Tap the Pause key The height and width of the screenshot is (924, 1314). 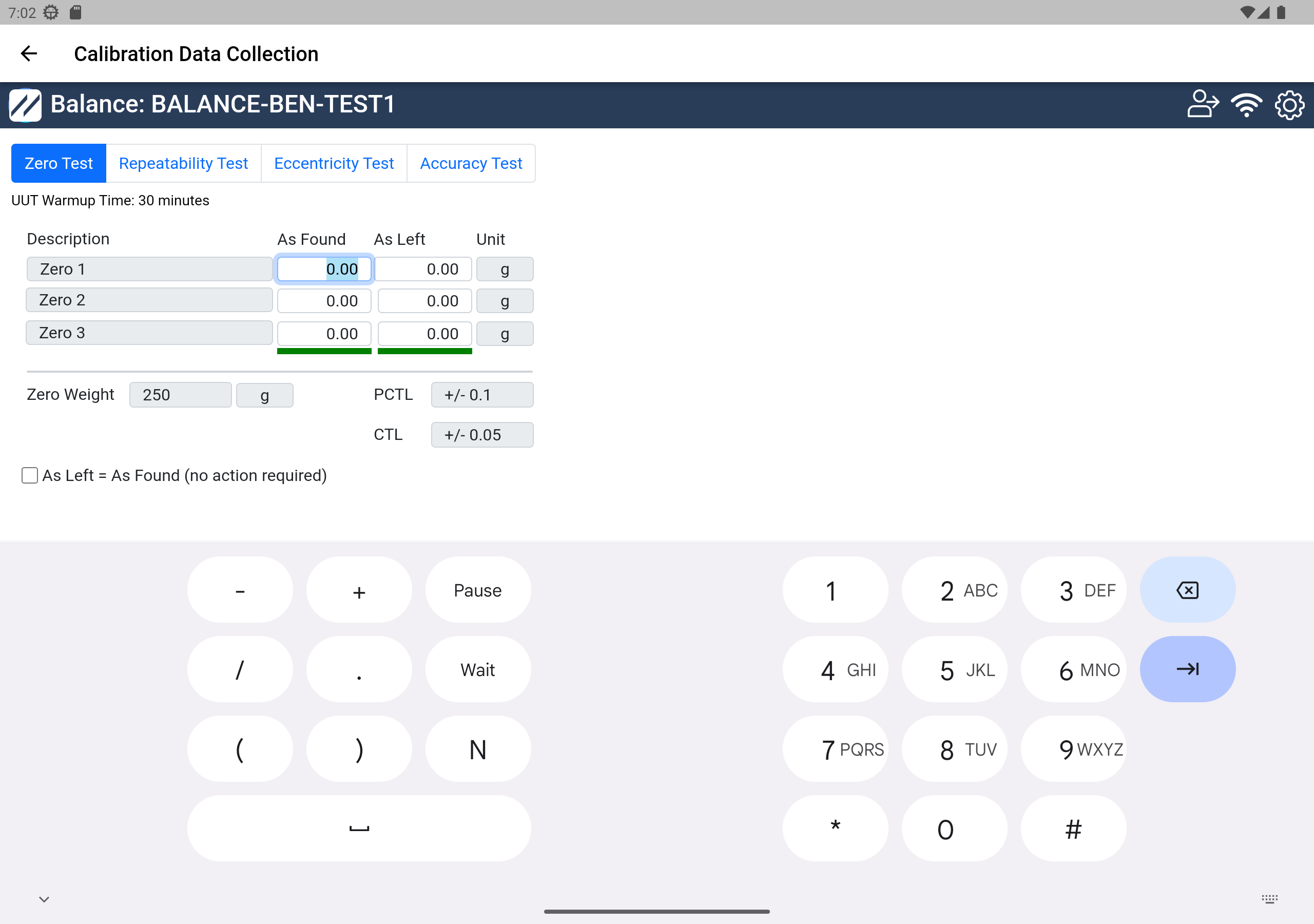tap(478, 590)
